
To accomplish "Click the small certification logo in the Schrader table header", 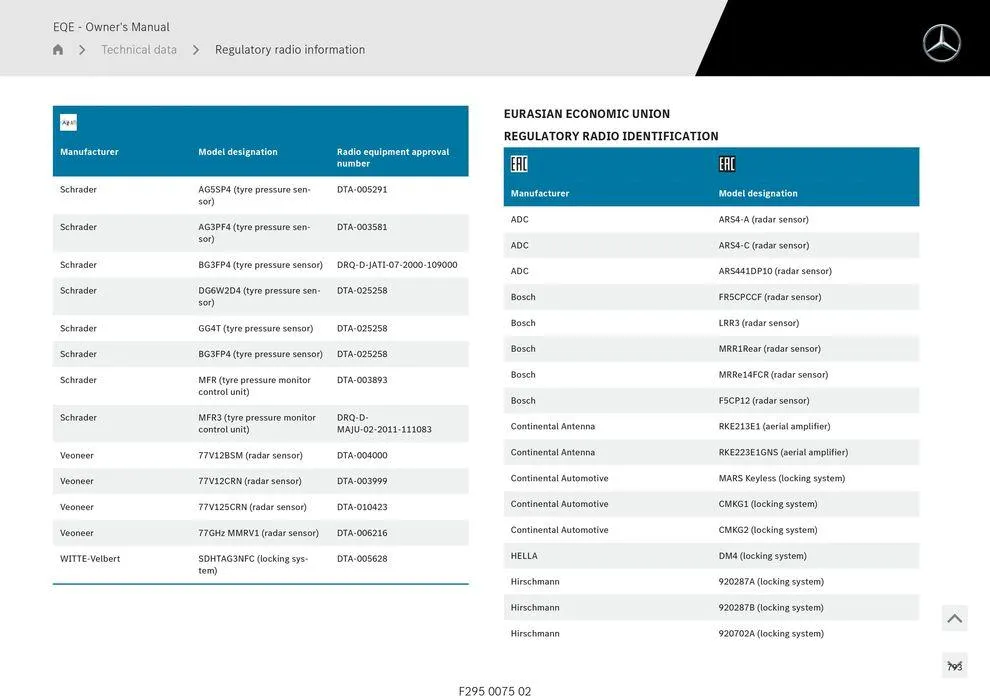I will (x=68, y=123).
